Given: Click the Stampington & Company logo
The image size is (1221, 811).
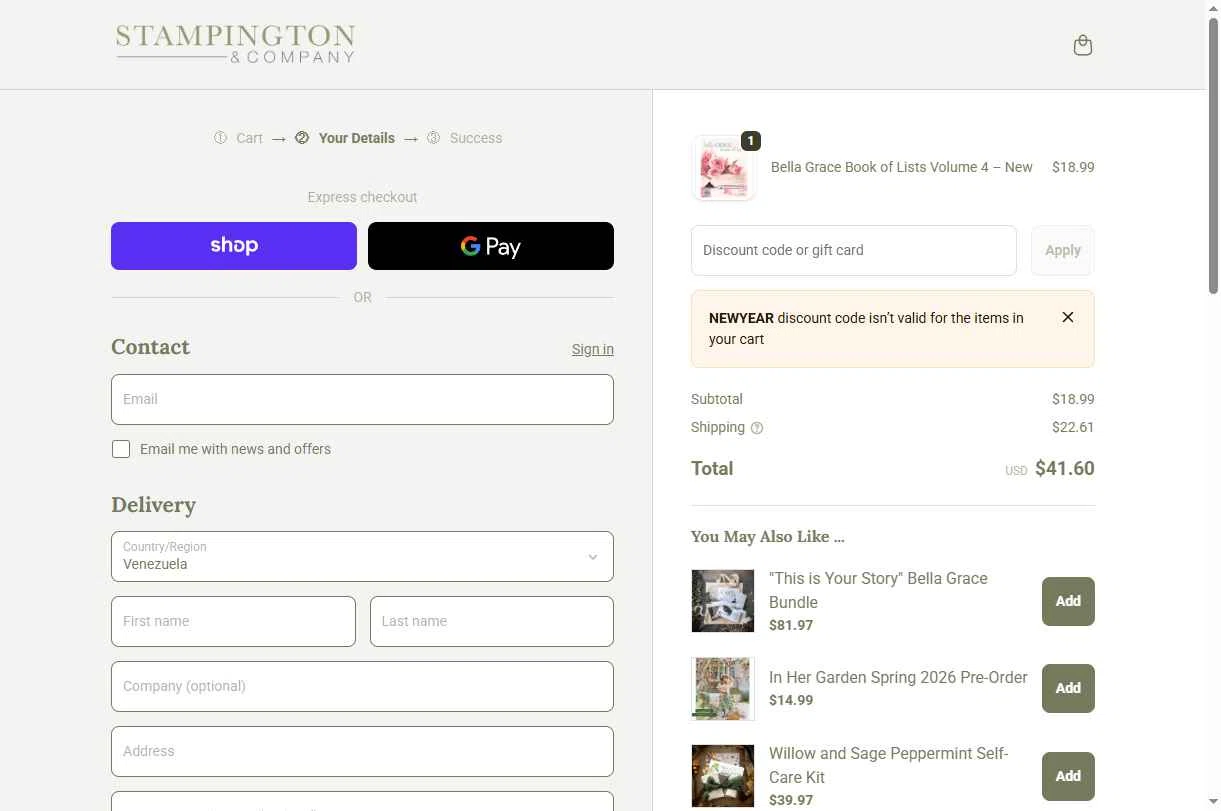Looking at the screenshot, I should tap(235, 45).
